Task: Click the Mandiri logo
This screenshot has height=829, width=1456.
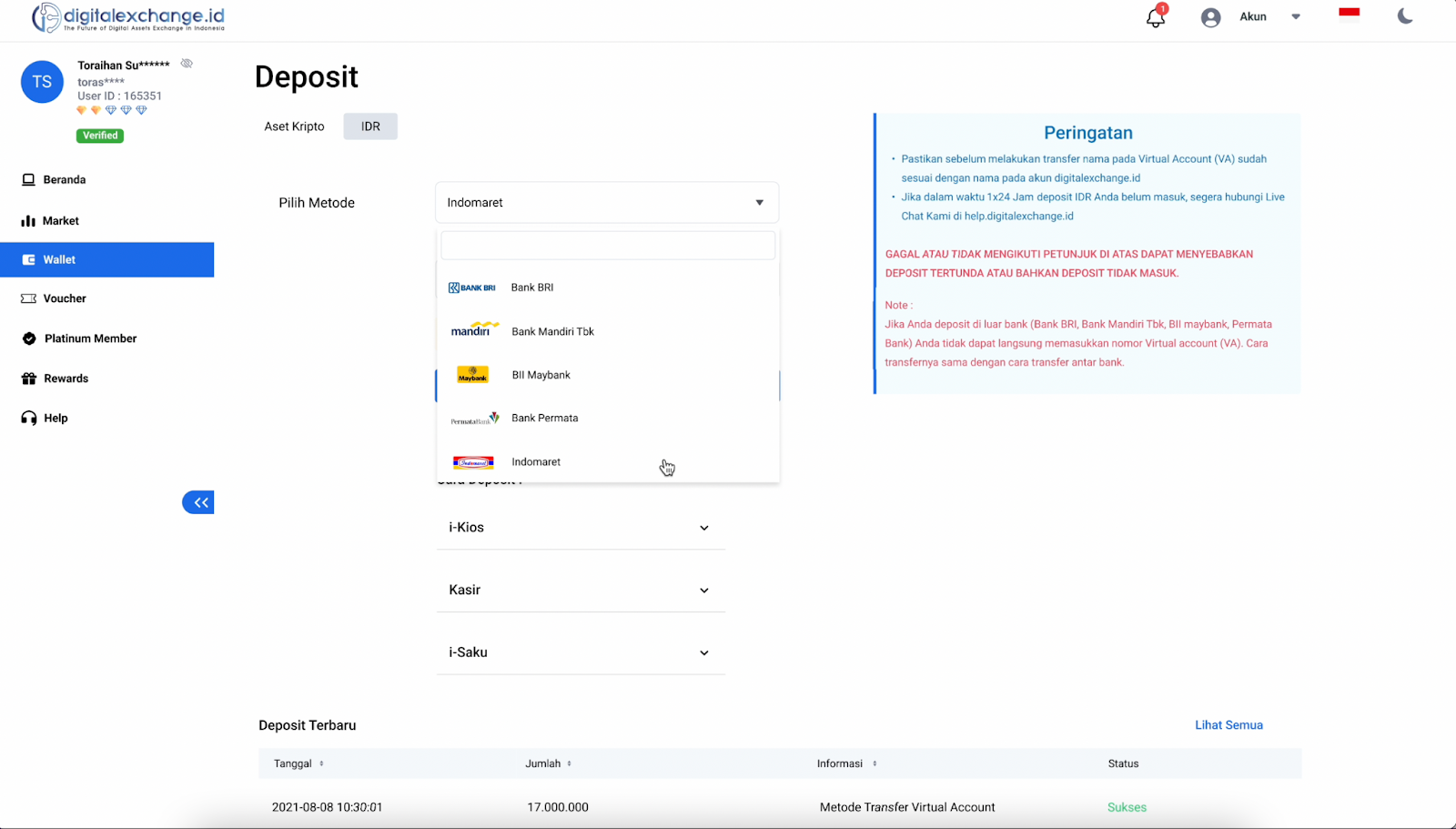Action: 474,329
